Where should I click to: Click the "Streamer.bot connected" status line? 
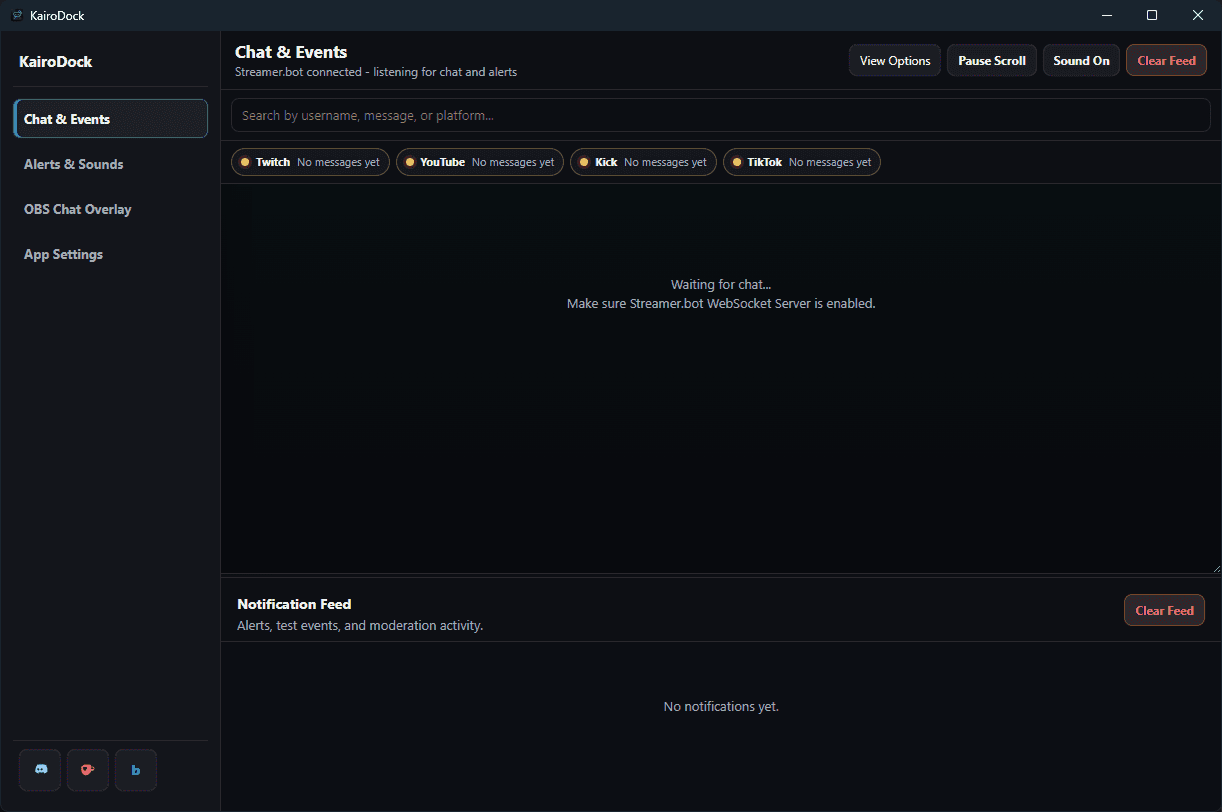click(x=376, y=72)
